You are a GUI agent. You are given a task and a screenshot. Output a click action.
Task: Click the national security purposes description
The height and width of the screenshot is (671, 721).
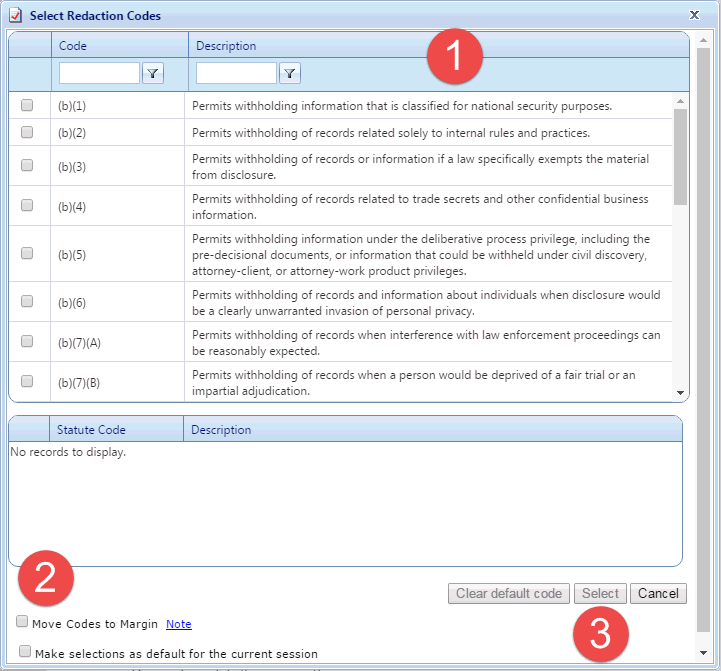coord(402,106)
